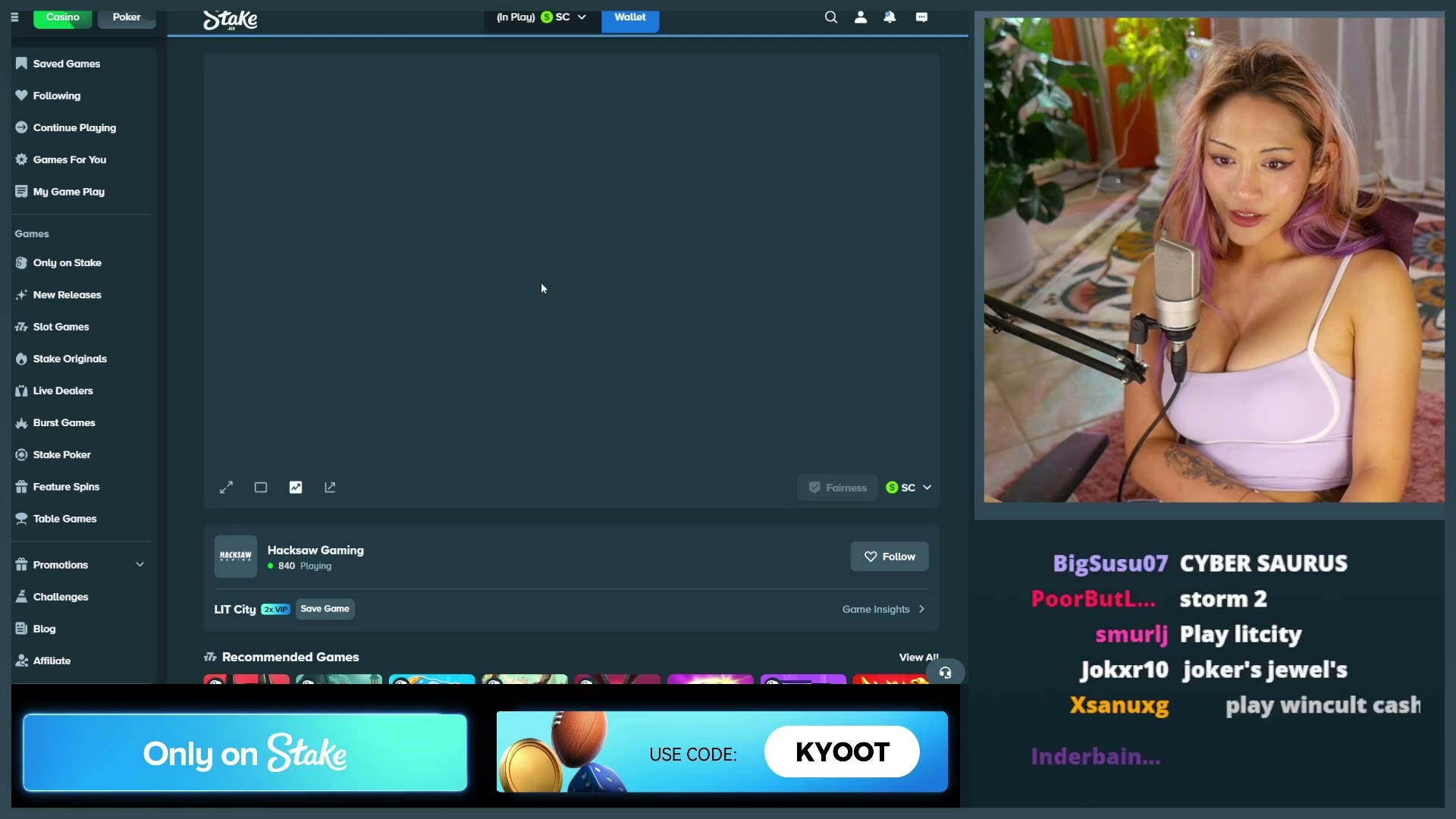Open Game Insights panel
This screenshot has height=819, width=1456.
click(x=883, y=609)
